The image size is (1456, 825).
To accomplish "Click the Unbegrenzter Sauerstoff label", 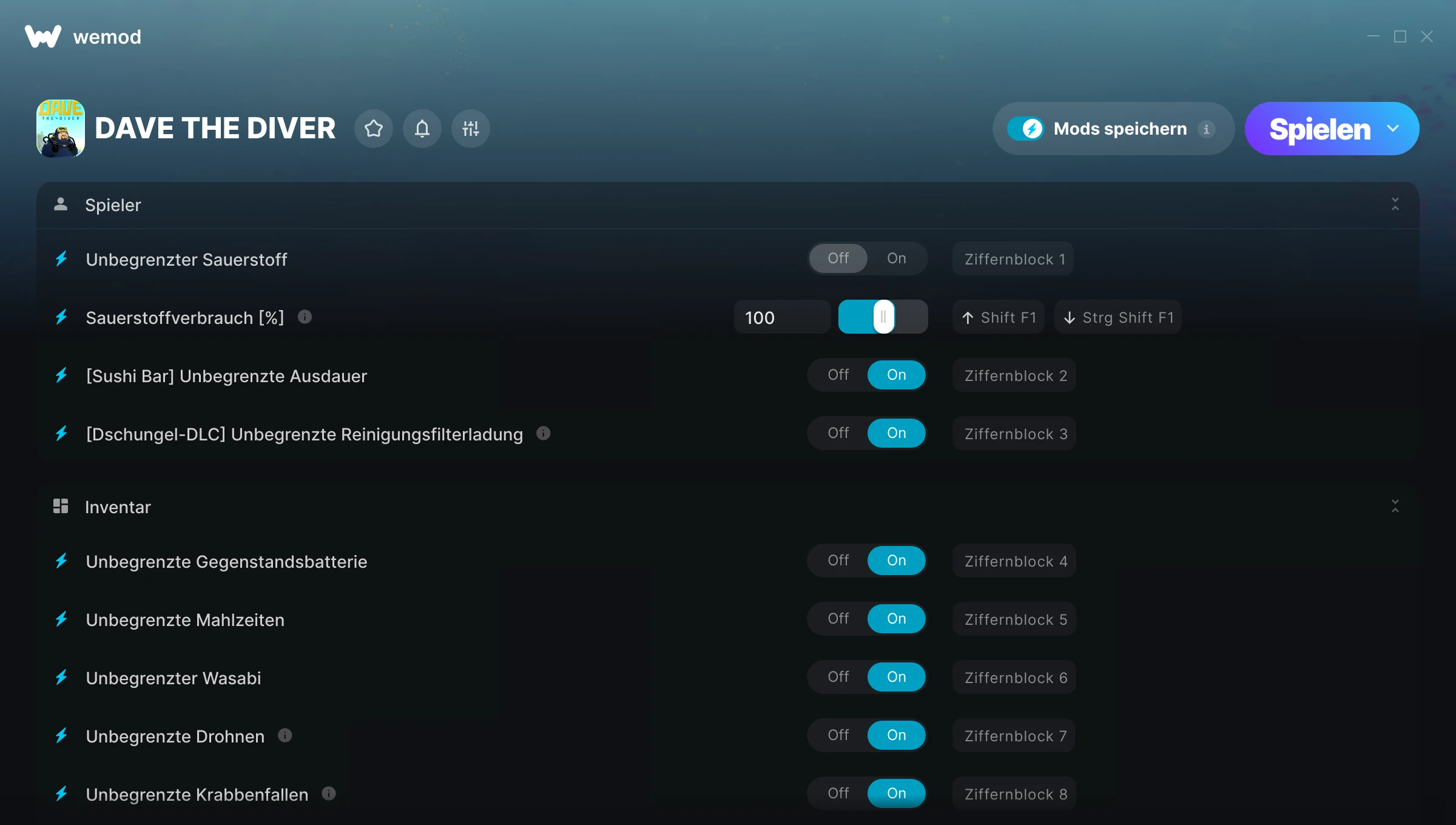I will [186, 259].
